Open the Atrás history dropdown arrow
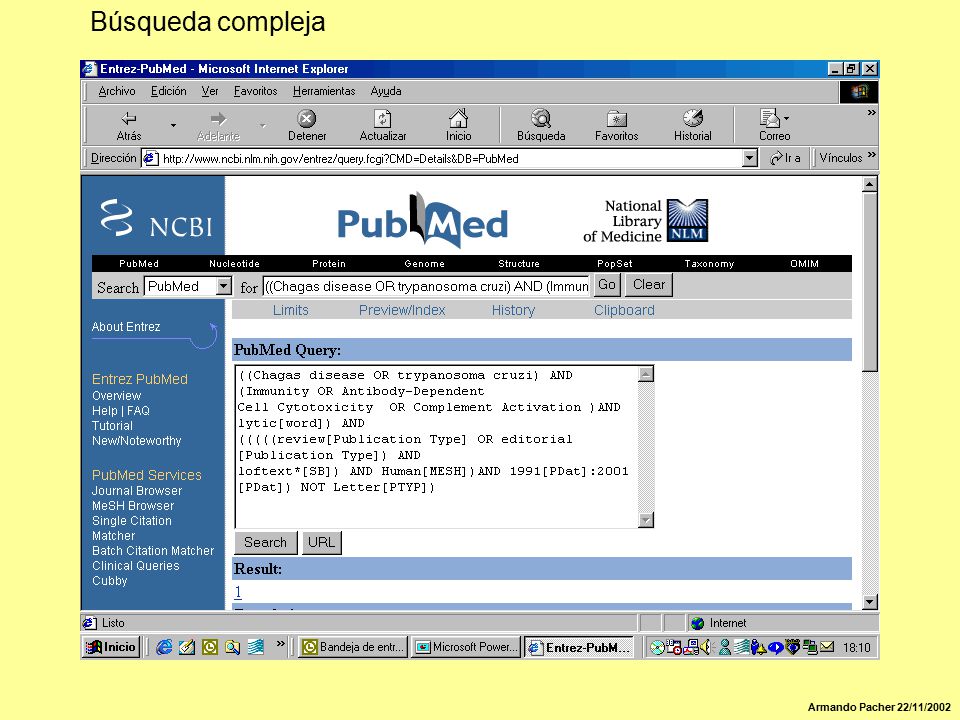The height and width of the screenshot is (720, 960). click(x=173, y=126)
